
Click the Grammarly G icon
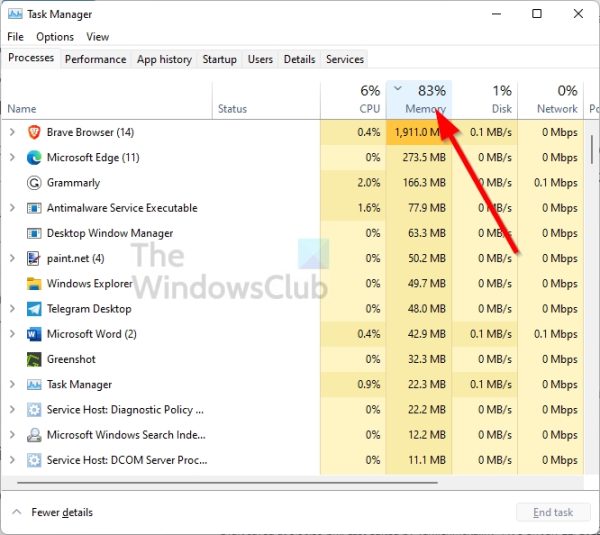coord(34,183)
